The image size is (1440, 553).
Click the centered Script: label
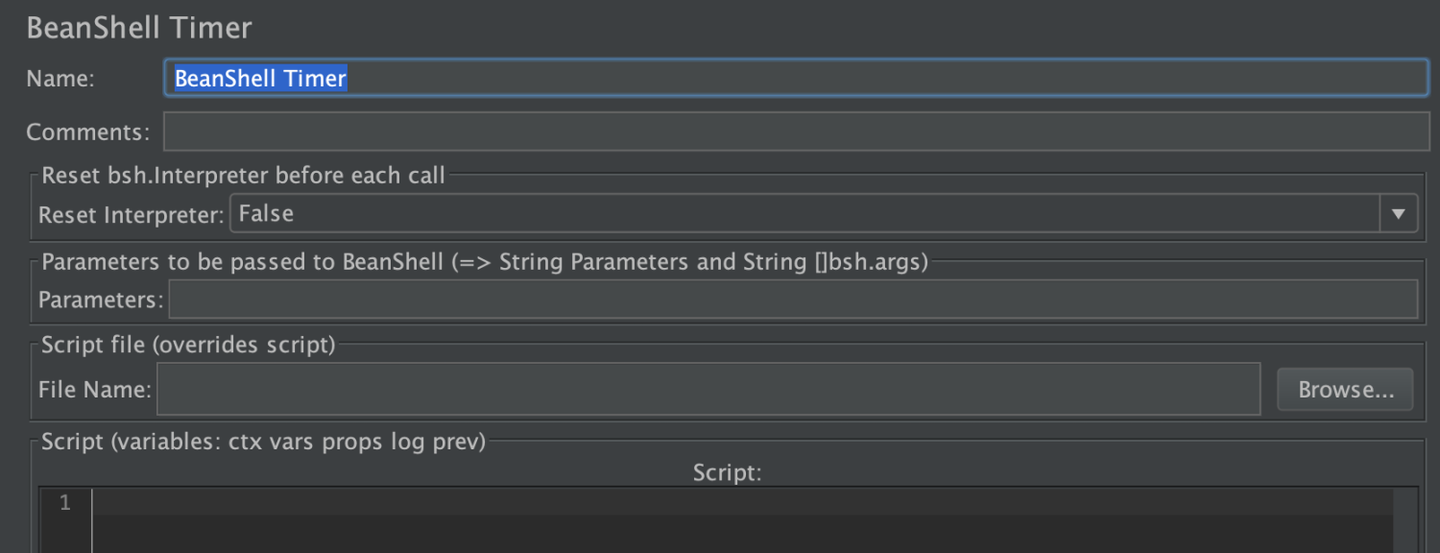[x=727, y=472]
